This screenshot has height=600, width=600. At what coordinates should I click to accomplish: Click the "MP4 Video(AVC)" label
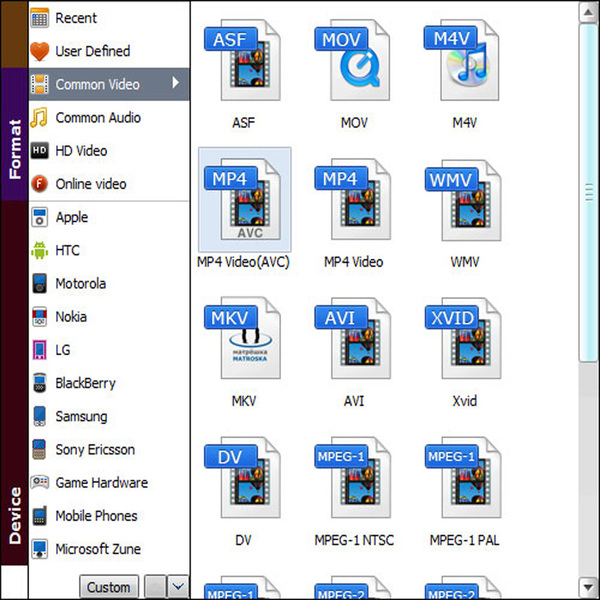click(x=243, y=262)
